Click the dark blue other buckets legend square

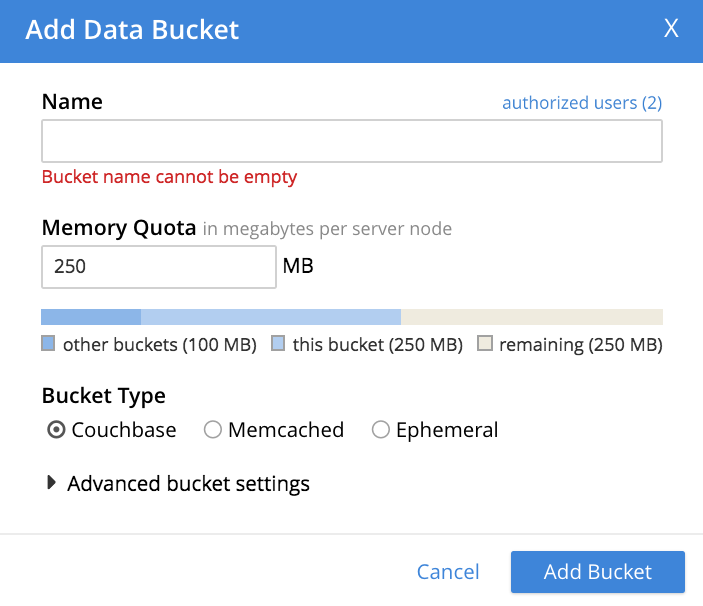tap(48, 345)
